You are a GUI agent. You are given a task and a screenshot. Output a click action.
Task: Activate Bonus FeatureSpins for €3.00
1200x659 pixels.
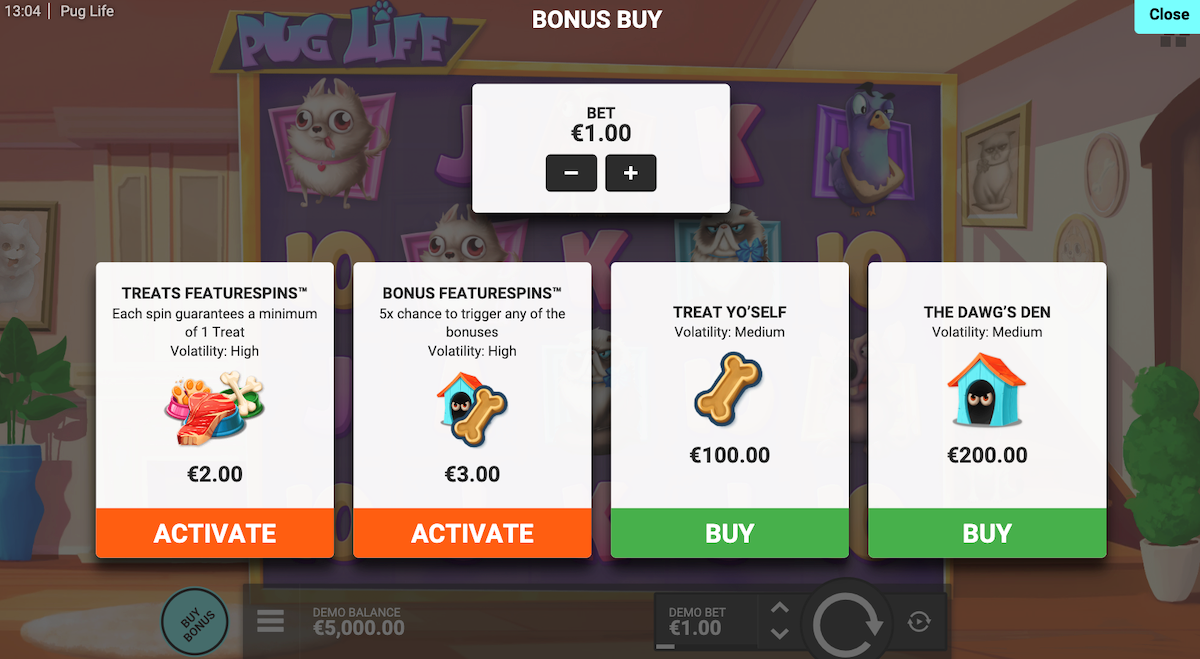pyautogui.click(x=472, y=533)
